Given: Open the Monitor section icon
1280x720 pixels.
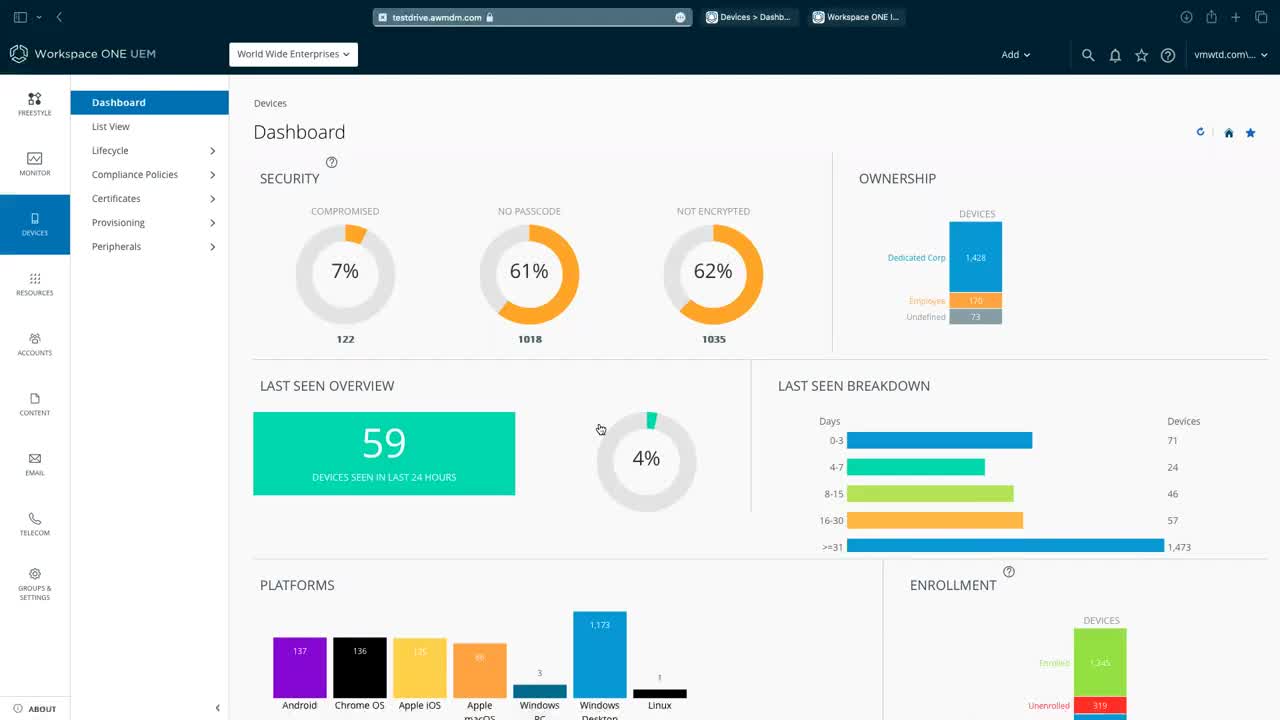Looking at the screenshot, I should pyautogui.click(x=34, y=164).
